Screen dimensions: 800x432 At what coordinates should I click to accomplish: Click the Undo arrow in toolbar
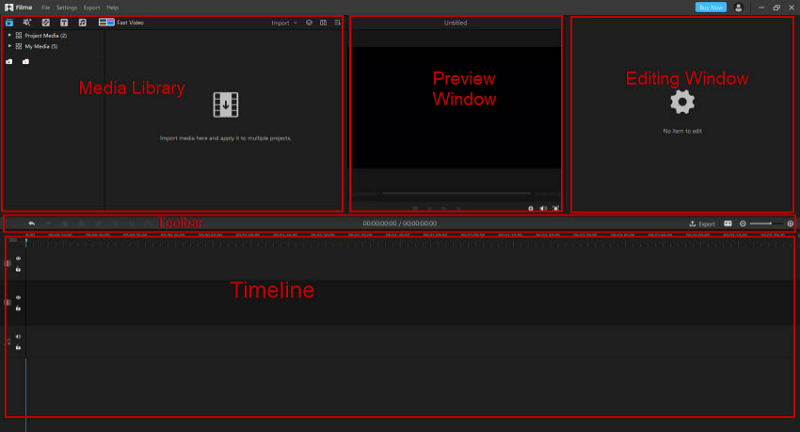pos(32,223)
